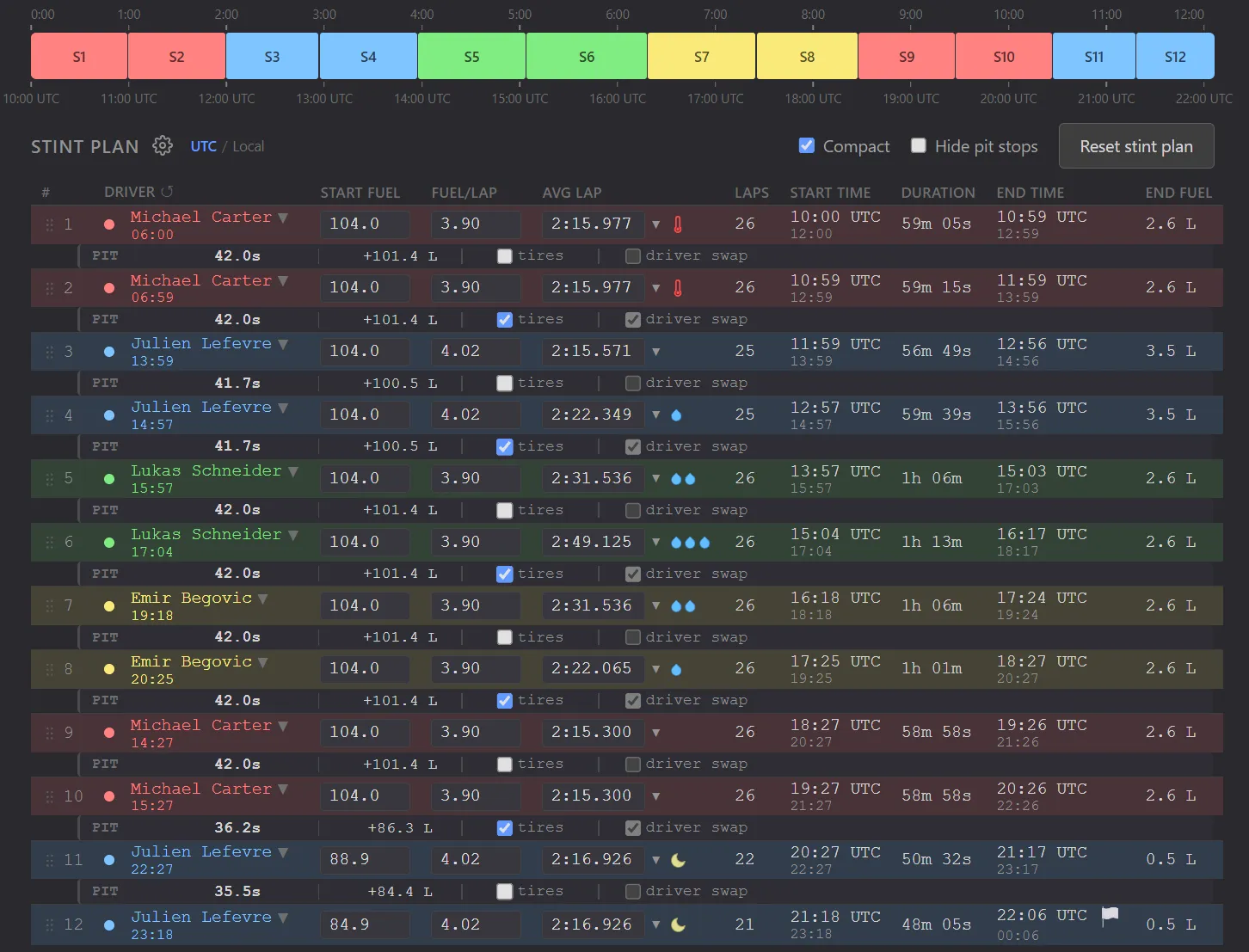Click moon night icon in stint 11

coord(678,860)
